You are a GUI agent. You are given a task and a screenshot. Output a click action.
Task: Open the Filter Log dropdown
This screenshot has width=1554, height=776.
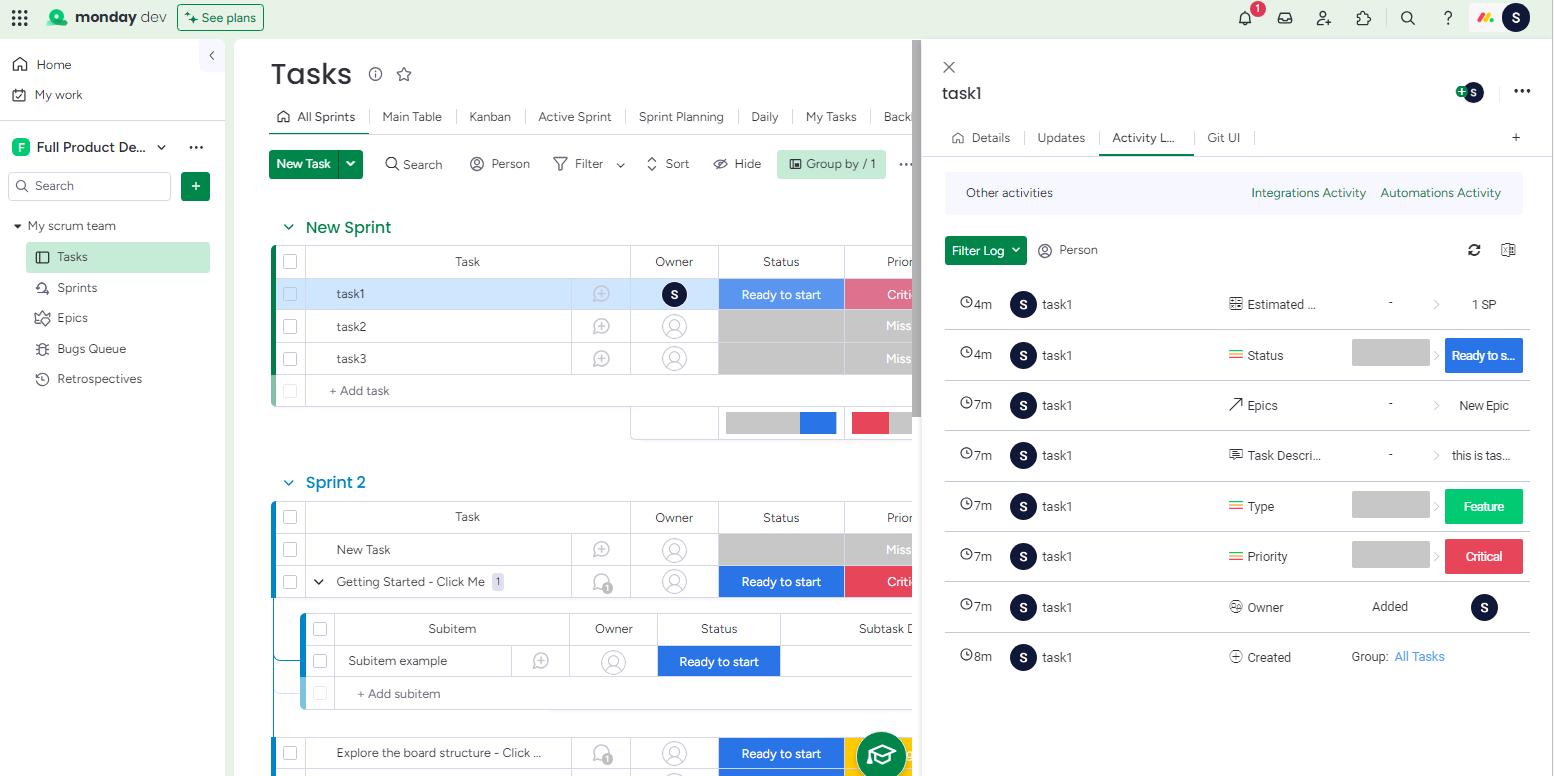[x=986, y=250]
